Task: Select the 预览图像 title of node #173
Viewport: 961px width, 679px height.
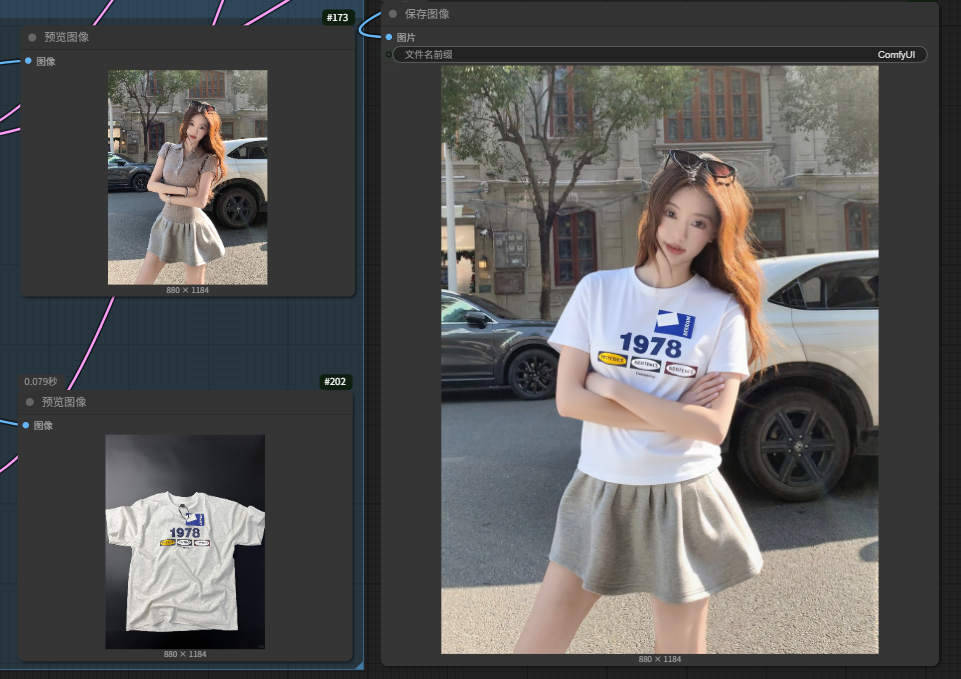Action: coord(66,37)
